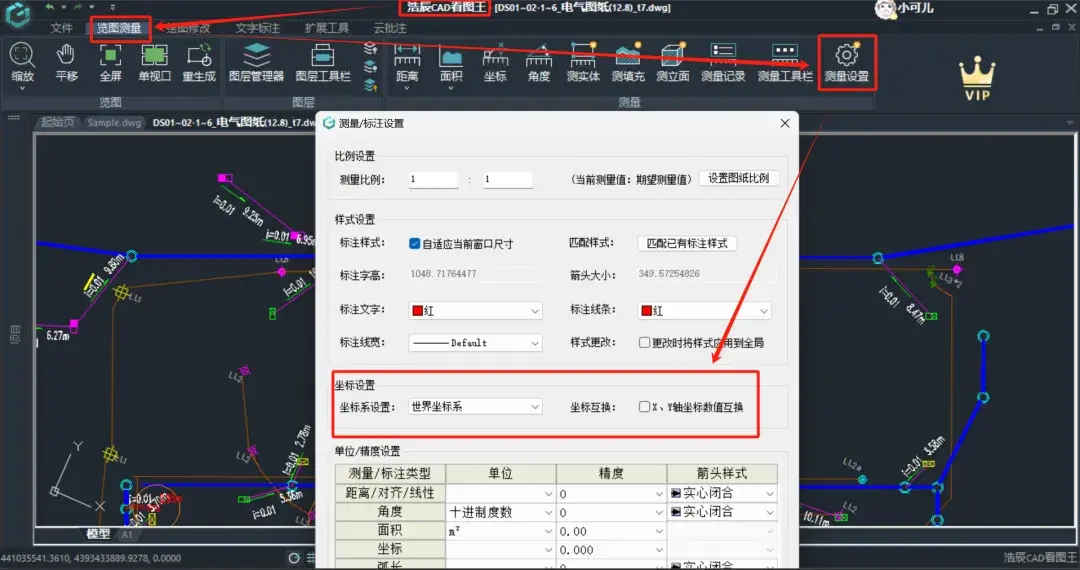Viewport: 1080px width, 570px height.
Task: Switch to 览图测量 ribbon tab
Action: (118, 28)
